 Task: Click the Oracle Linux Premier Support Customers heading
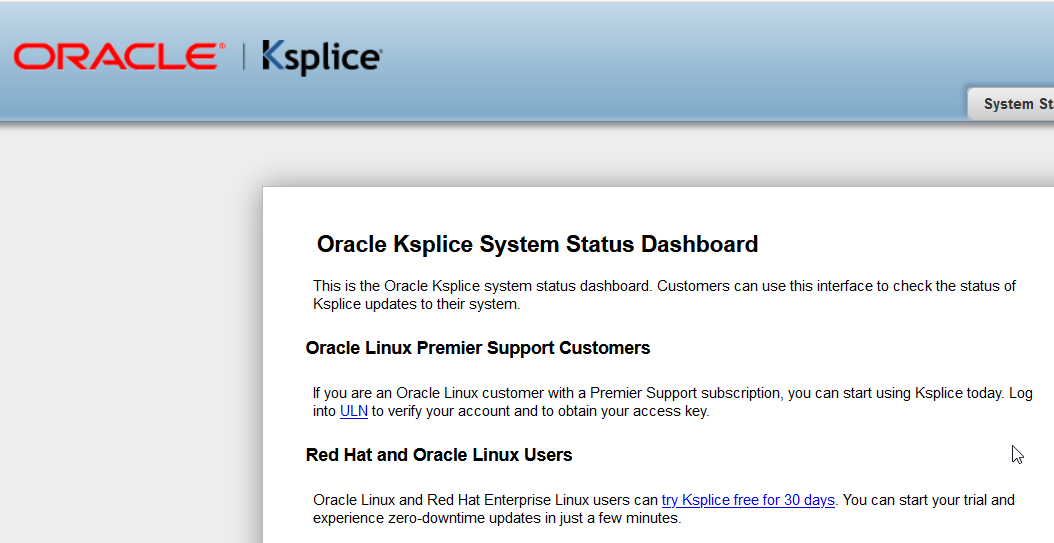pyautogui.click(x=478, y=348)
